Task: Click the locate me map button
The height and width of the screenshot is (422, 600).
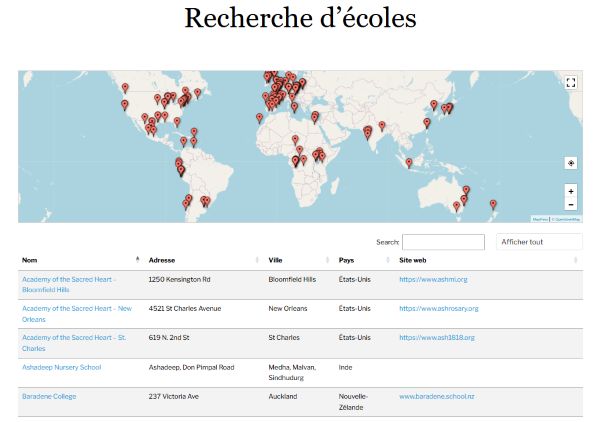Action: pos(571,162)
